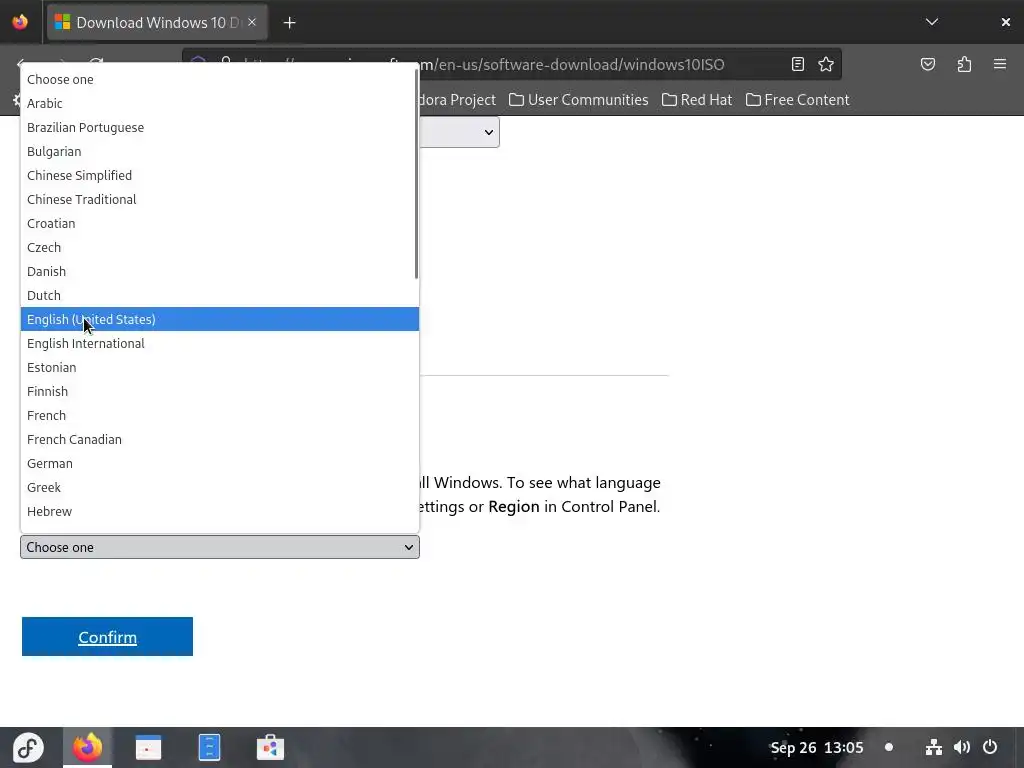1024x768 pixels.
Task: Collapse the 'Choose one' language combo box
Action: click(x=219, y=547)
